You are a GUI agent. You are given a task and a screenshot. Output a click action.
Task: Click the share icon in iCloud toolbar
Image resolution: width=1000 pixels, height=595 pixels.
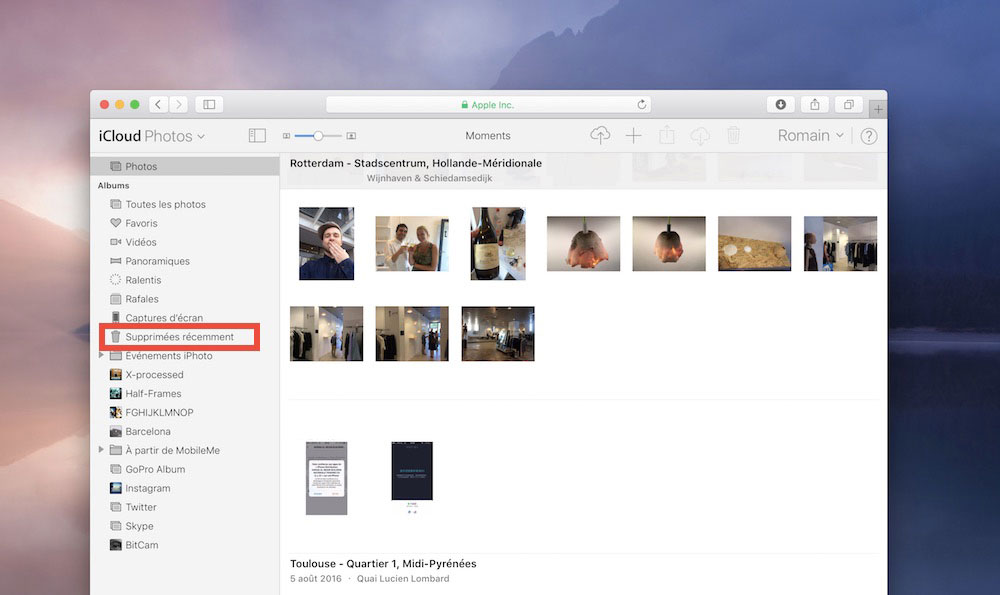[667, 136]
